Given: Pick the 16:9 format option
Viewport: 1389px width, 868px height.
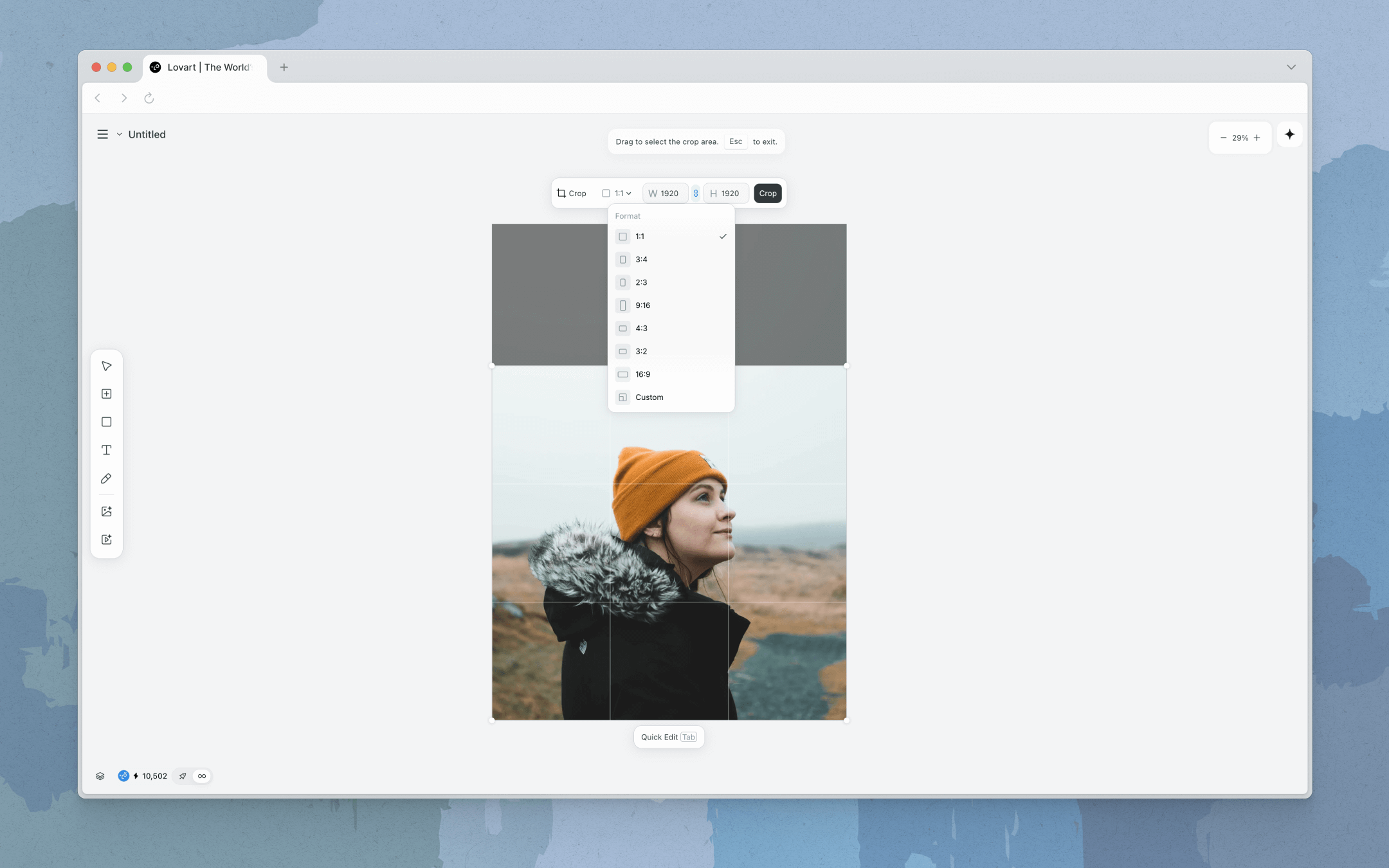Looking at the screenshot, I should tap(671, 374).
